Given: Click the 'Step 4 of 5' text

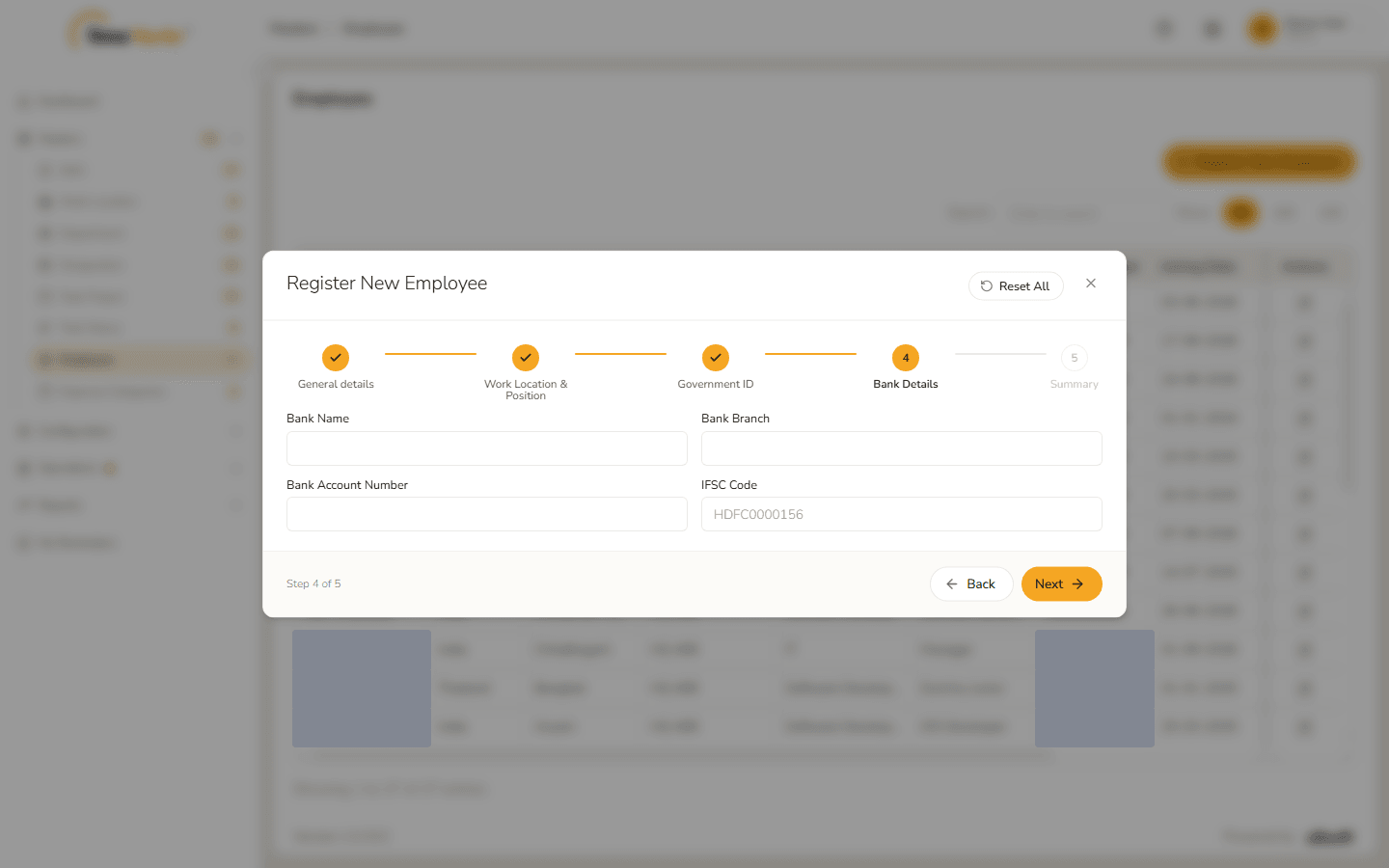Looking at the screenshot, I should click(x=313, y=584).
